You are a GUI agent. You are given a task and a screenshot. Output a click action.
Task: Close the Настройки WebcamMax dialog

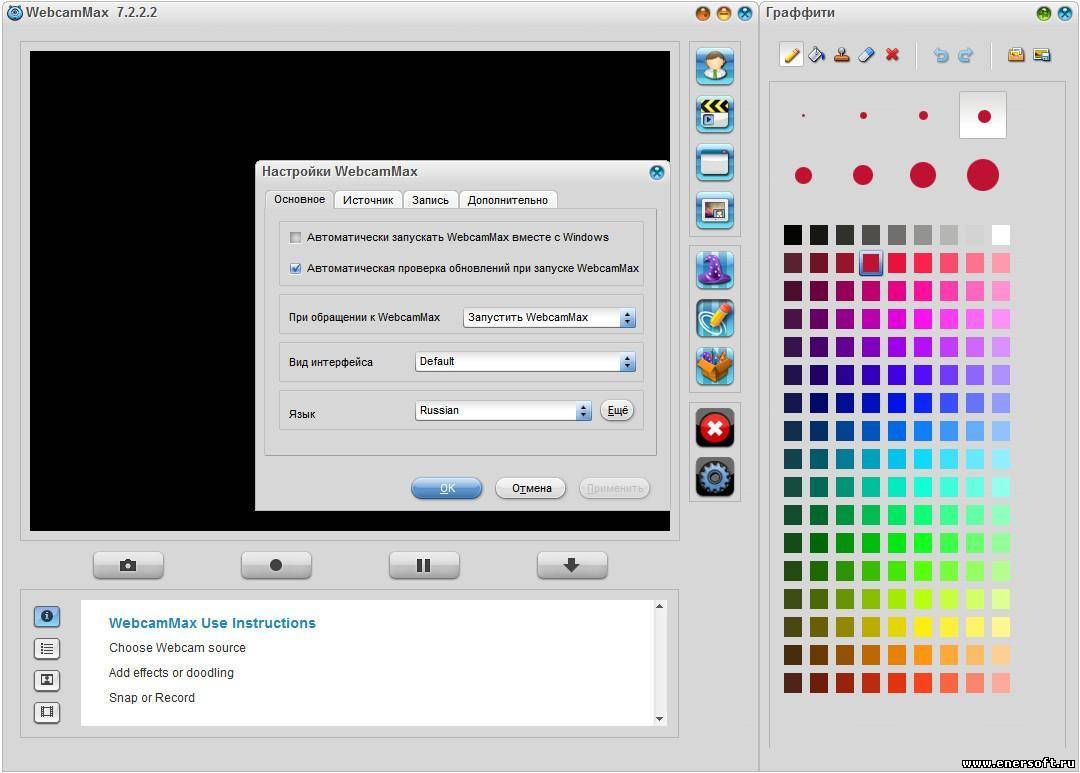pos(657,172)
